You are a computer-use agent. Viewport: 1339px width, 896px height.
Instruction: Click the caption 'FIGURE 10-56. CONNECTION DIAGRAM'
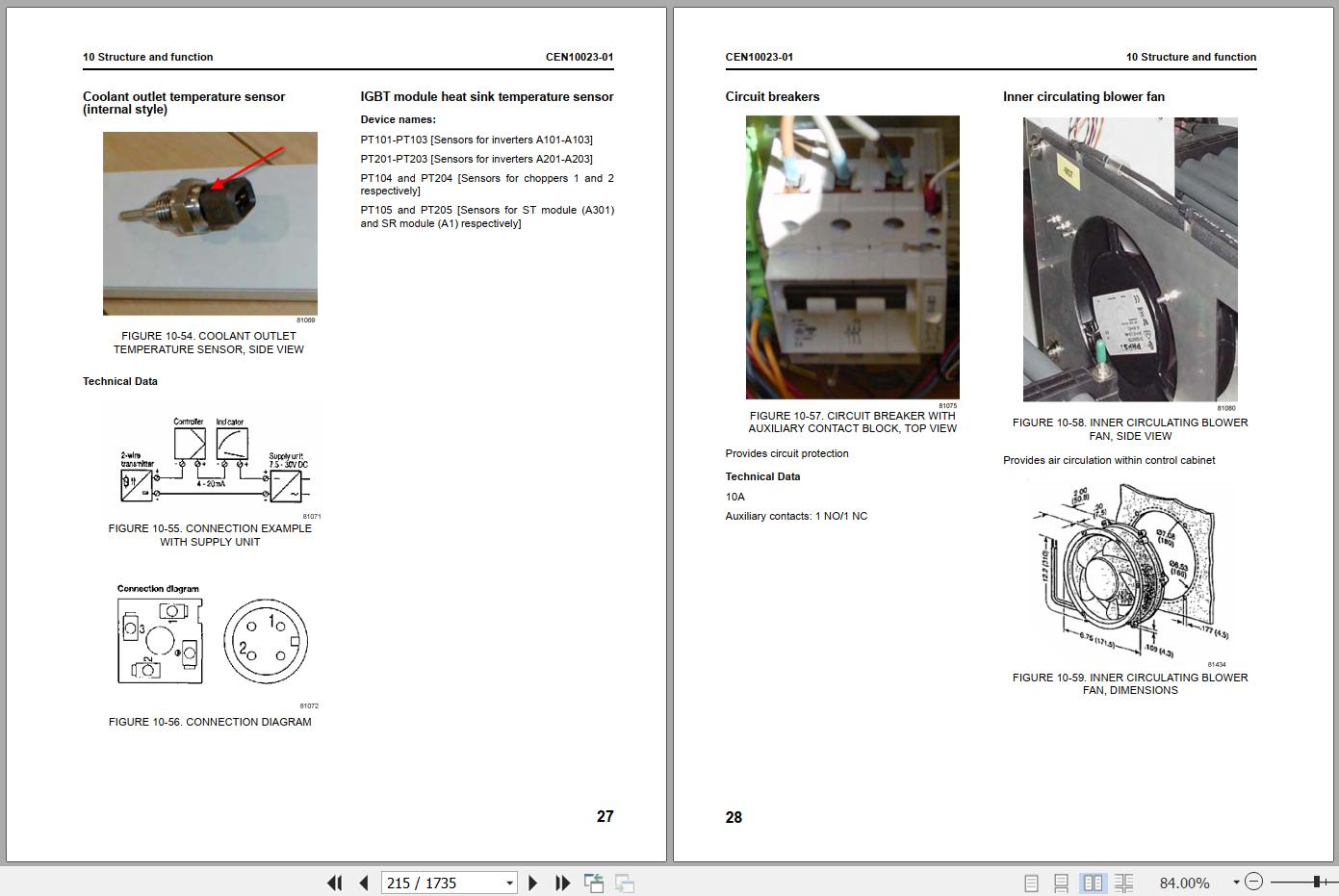point(210,722)
